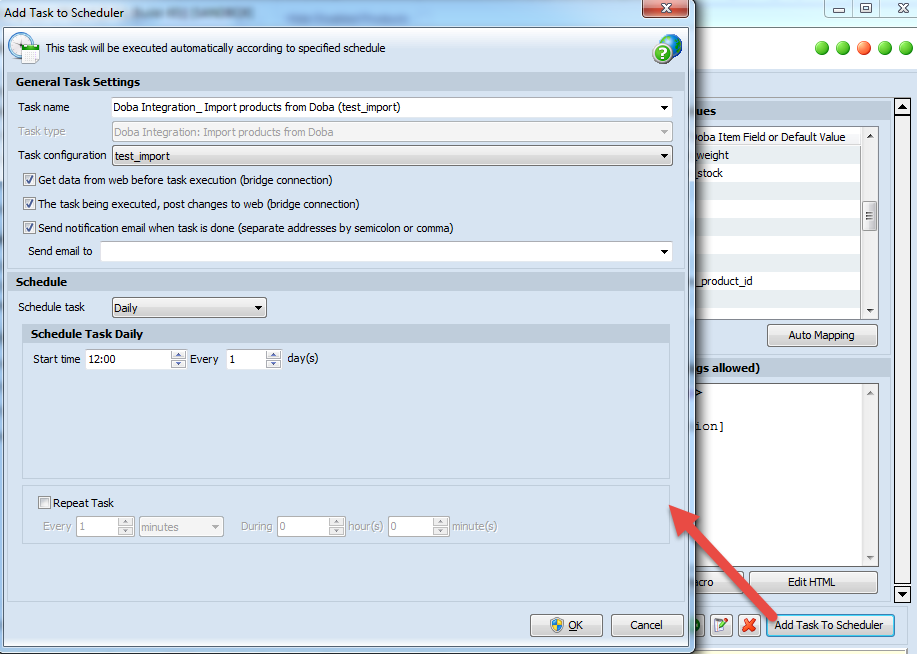The image size is (917, 654).
Task: Increase Start time with up spinner arrow
Action: tap(178, 354)
